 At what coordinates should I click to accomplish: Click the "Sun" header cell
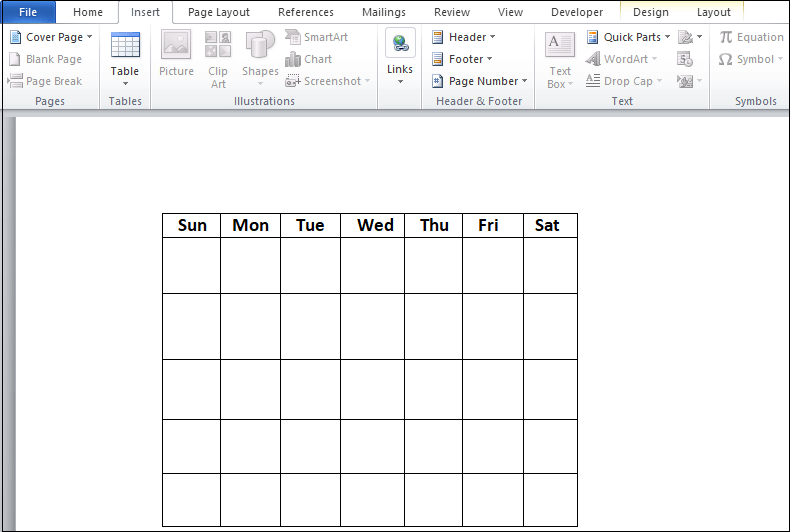[191, 225]
